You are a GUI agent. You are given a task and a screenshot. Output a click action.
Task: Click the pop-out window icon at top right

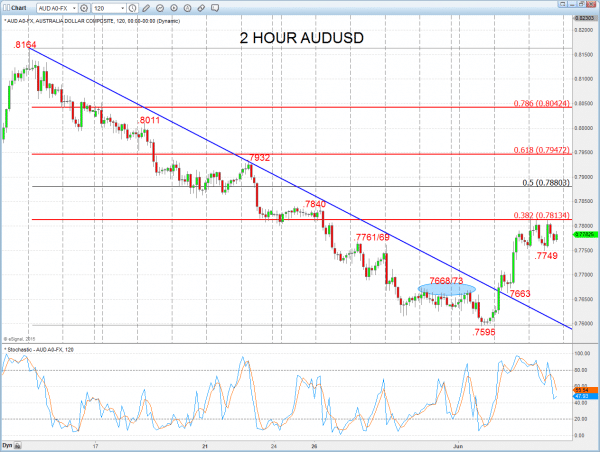click(x=562, y=4)
